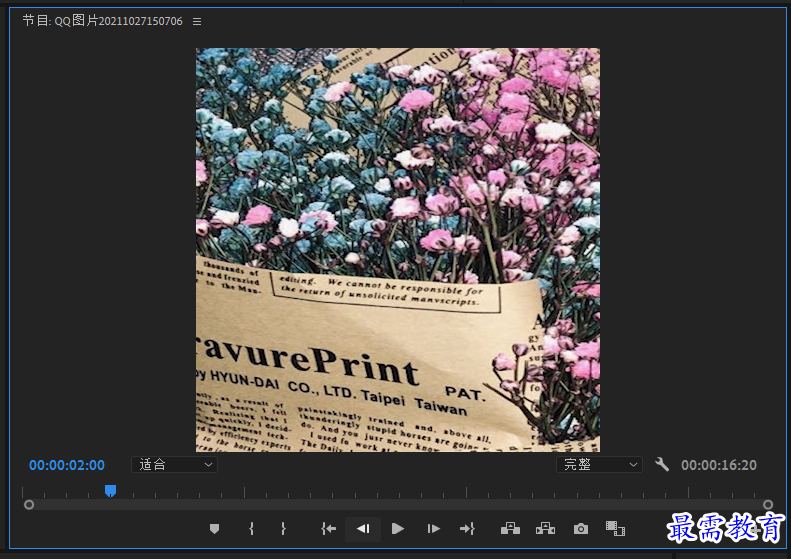Image resolution: width=791 pixels, height=559 pixels.
Task: Click the time ruler zoom scrollbar
Action: (399, 505)
